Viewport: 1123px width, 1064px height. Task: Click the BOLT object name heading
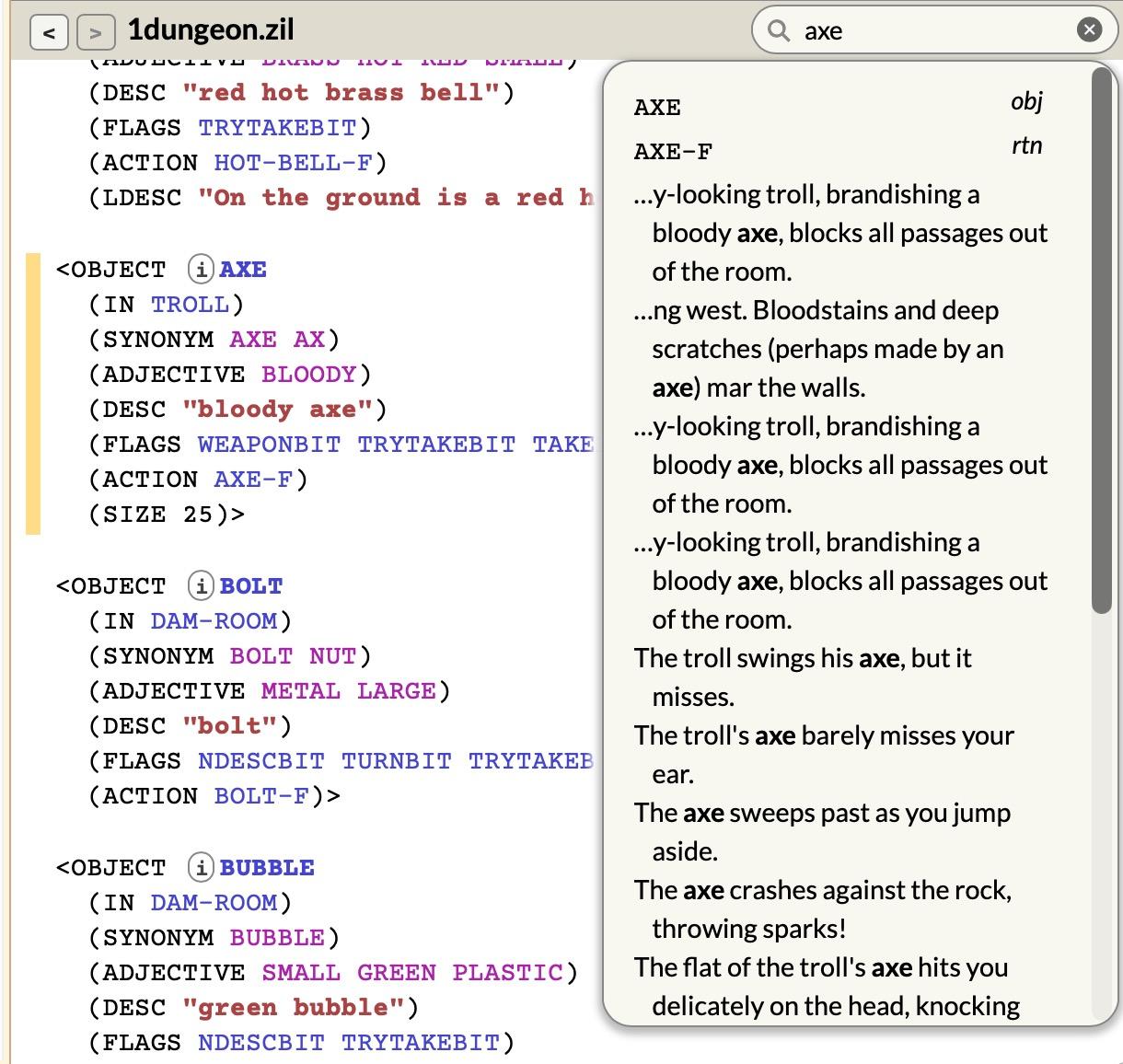tap(251, 586)
